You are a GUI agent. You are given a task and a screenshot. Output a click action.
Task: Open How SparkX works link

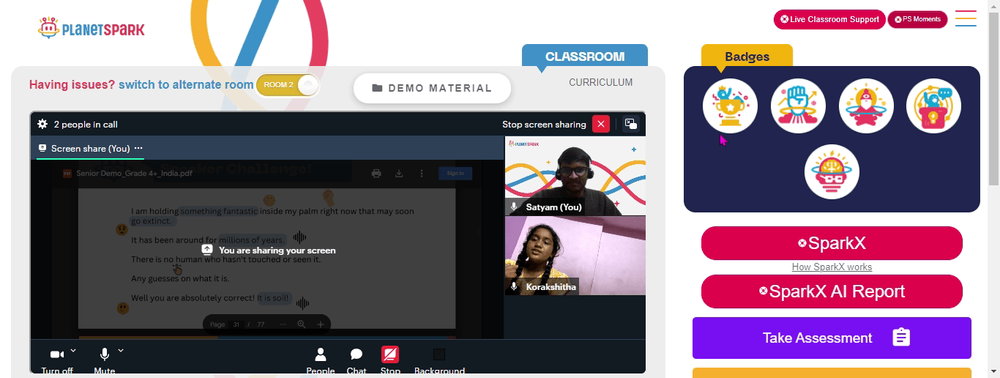coord(832,267)
